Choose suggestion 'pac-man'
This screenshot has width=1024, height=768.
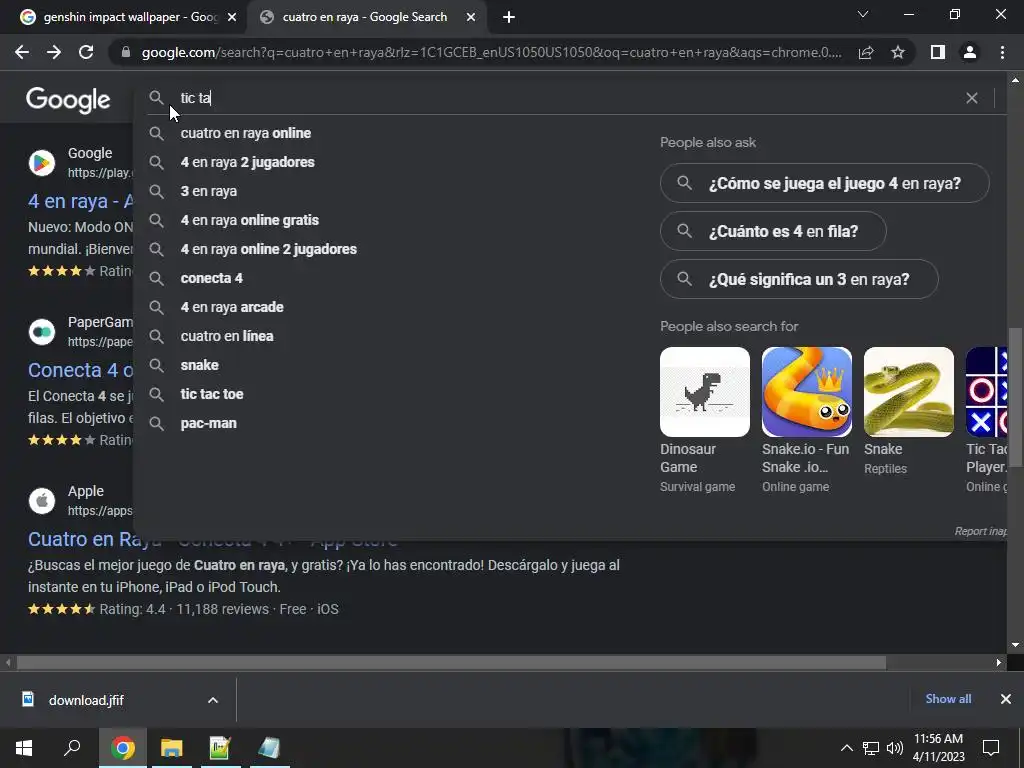click(208, 423)
